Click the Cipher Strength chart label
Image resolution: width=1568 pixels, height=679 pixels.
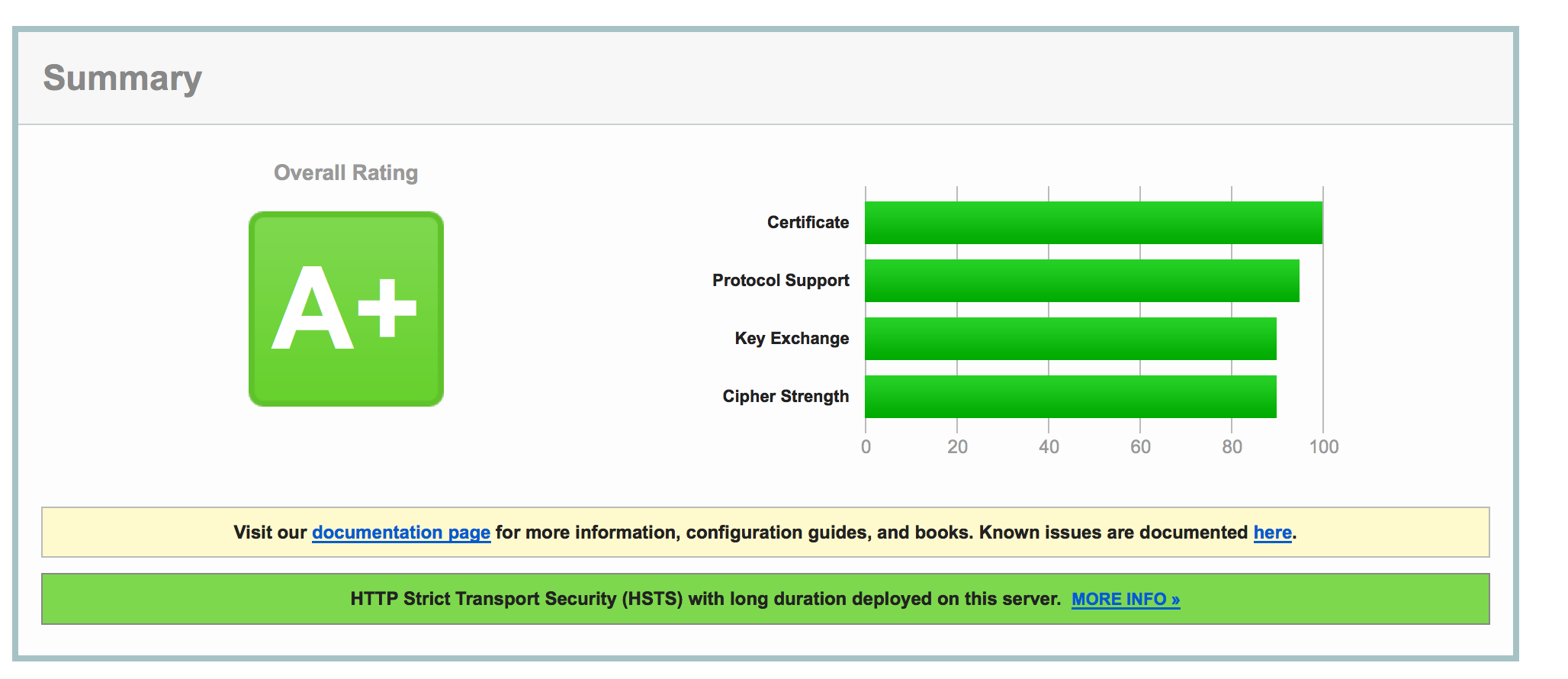(x=786, y=397)
